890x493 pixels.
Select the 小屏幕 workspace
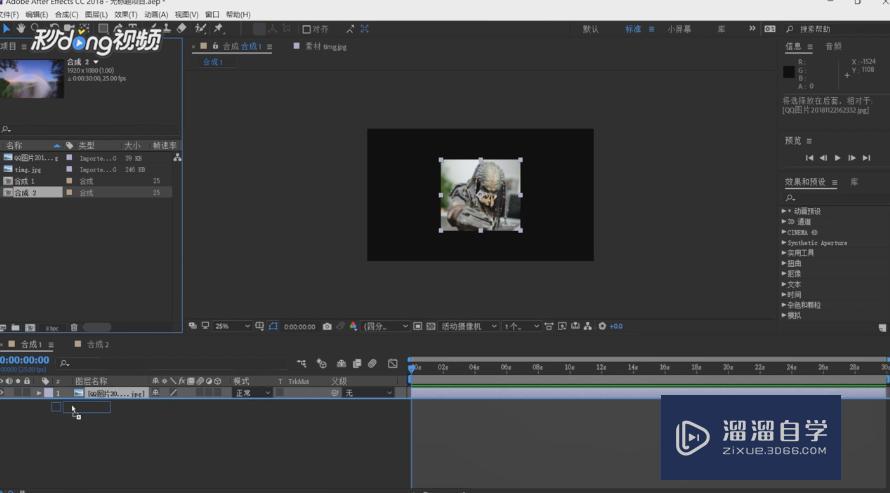(x=679, y=29)
